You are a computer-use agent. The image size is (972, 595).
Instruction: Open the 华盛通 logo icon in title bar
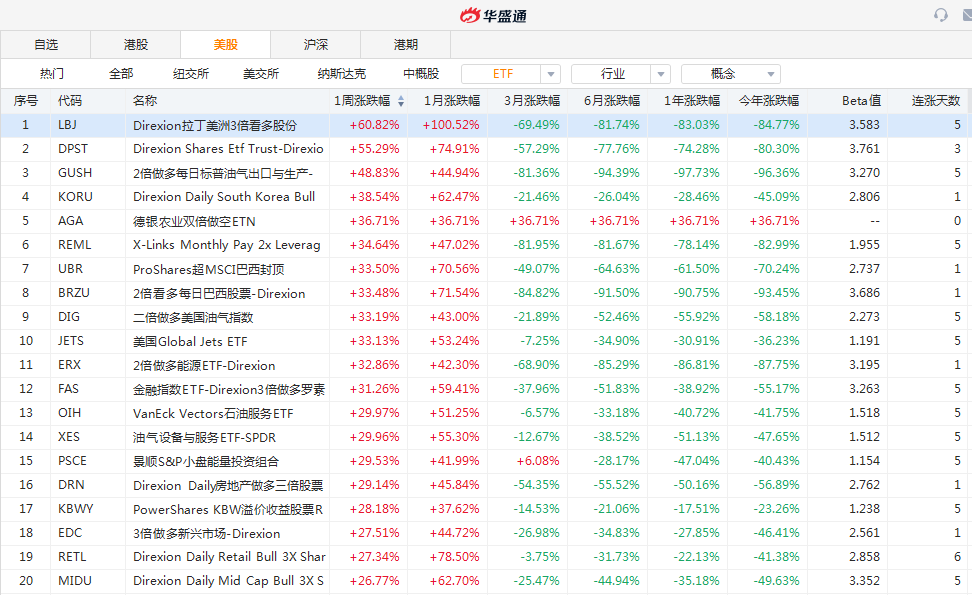(x=469, y=15)
